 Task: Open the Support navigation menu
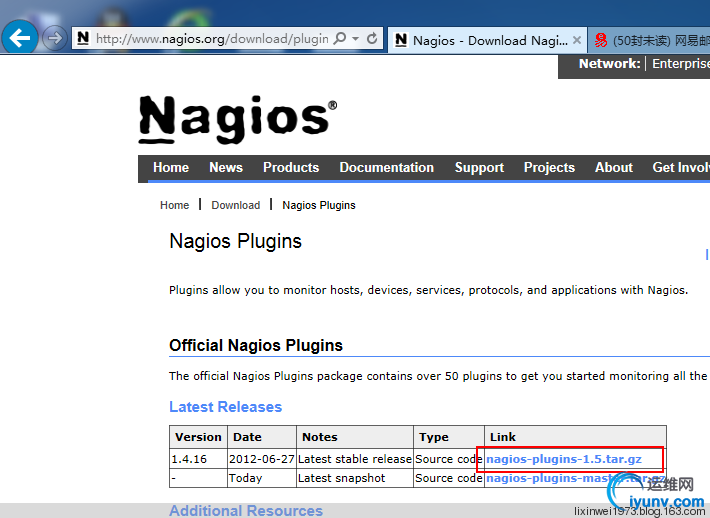(479, 168)
